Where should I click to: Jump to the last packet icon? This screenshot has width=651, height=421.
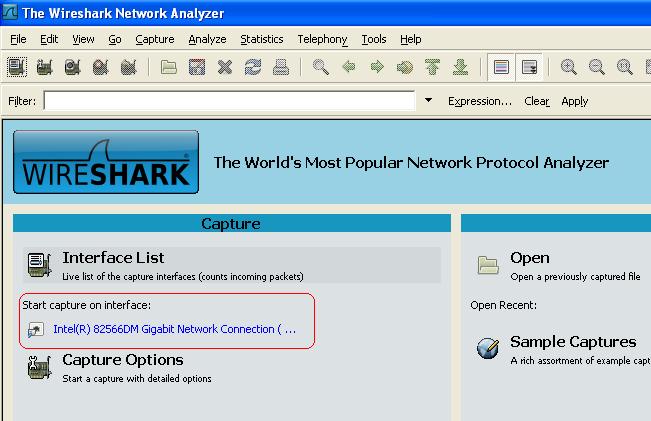[460, 67]
